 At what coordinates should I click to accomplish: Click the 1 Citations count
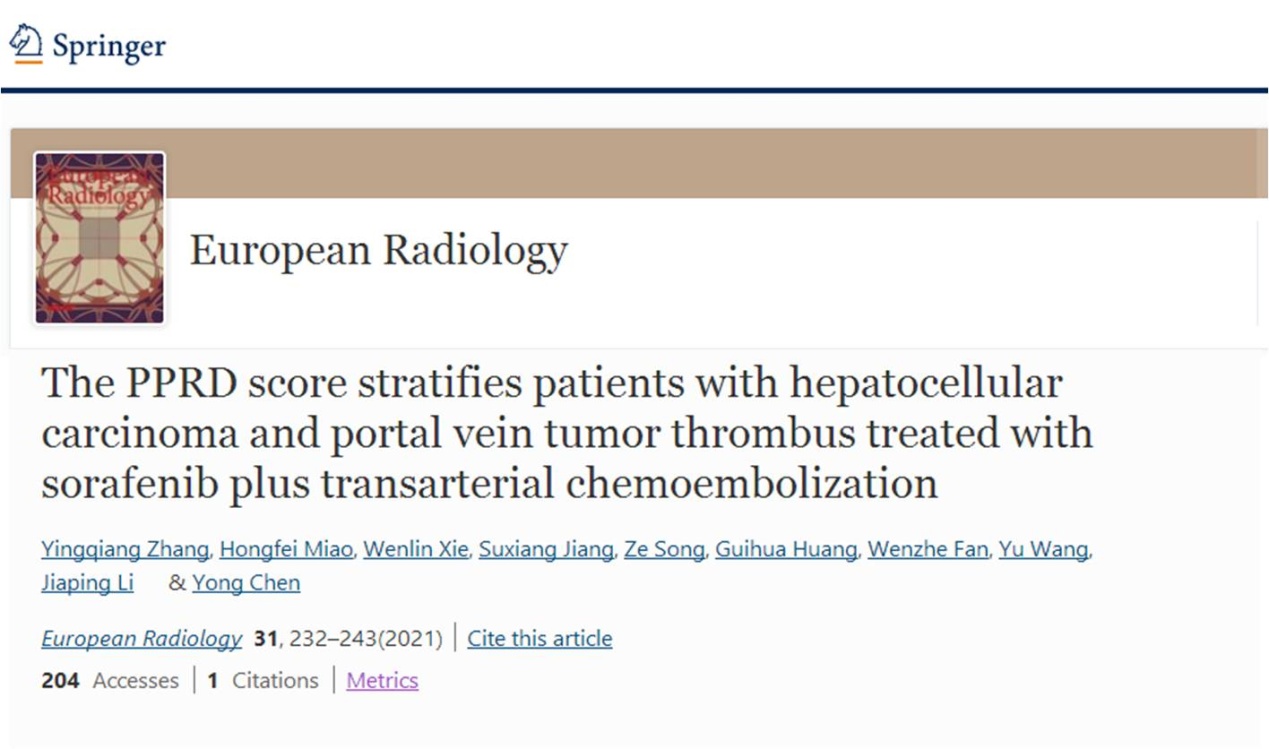point(262,681)
